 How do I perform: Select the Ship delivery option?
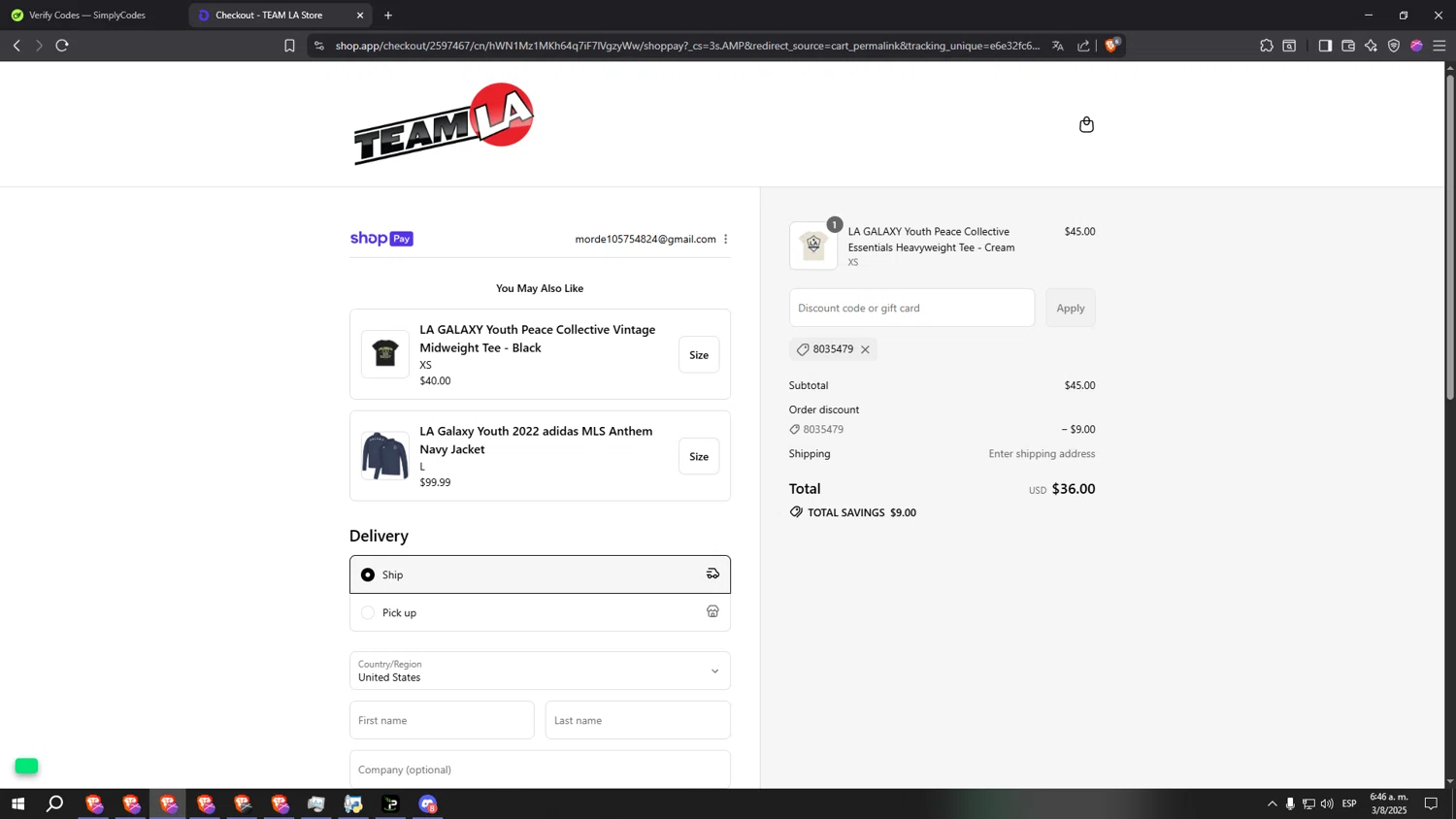540,574
